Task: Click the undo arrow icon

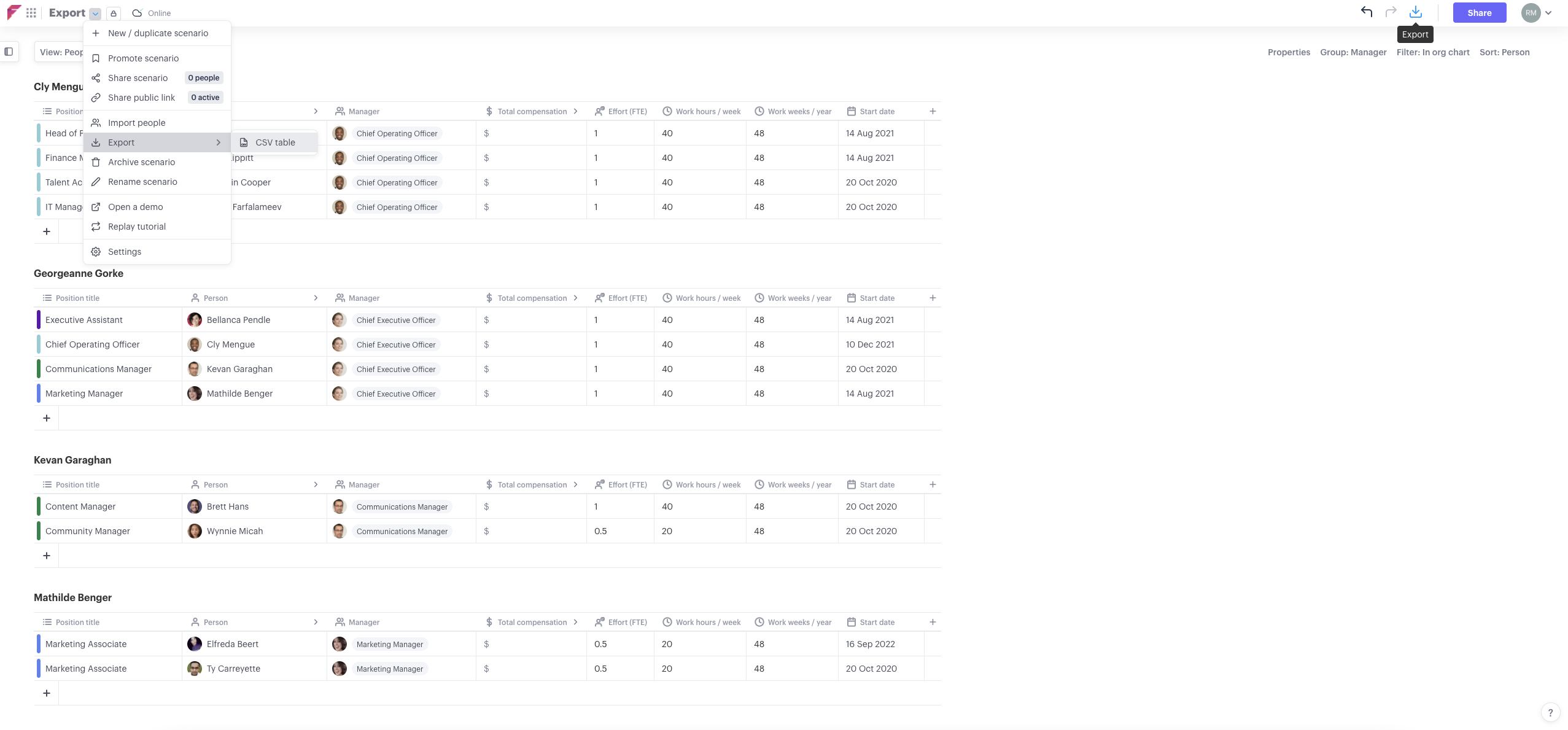Action: coord(1367,12)
